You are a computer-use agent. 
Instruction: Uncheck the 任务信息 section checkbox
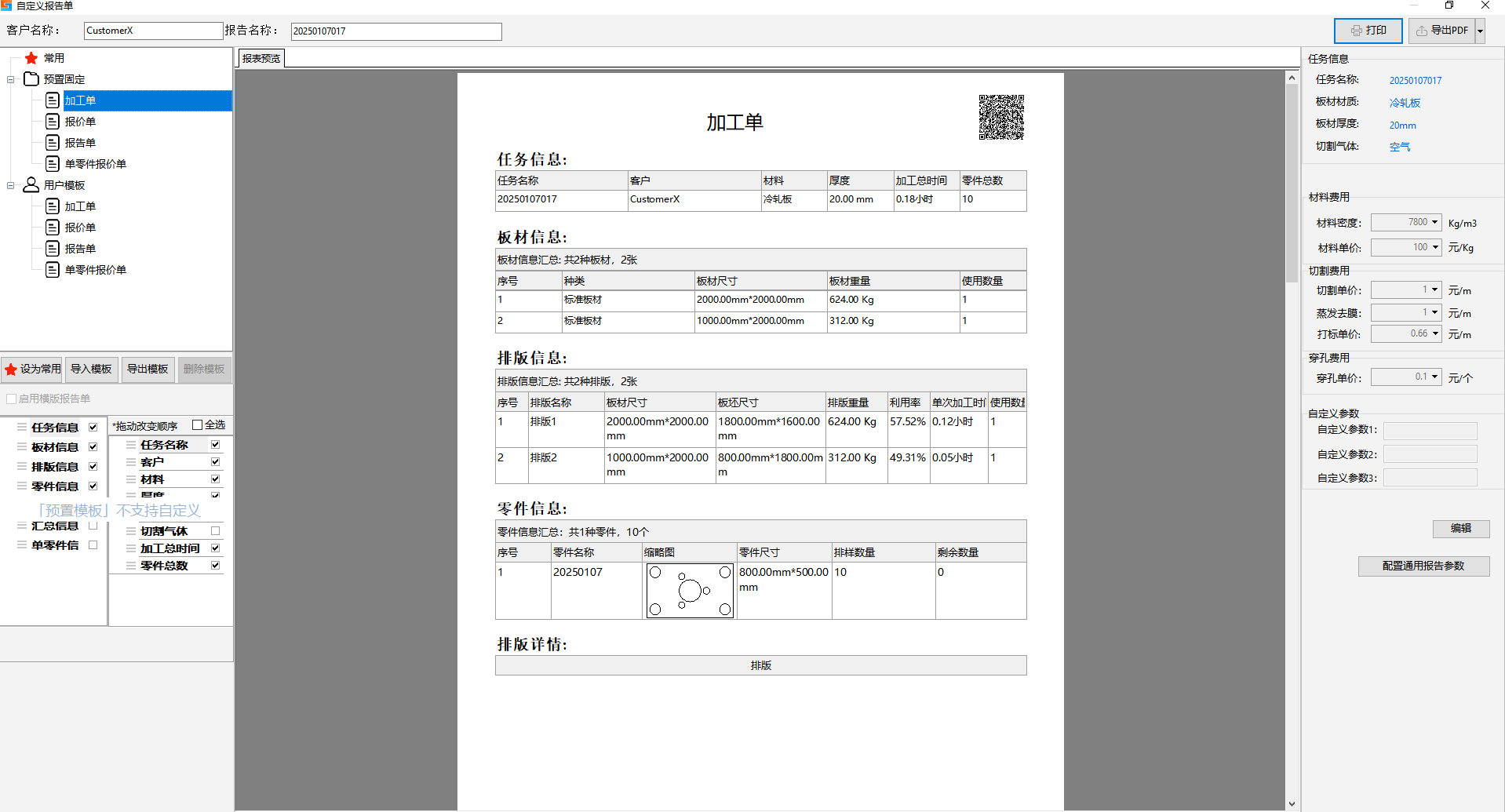coord(93,428)
